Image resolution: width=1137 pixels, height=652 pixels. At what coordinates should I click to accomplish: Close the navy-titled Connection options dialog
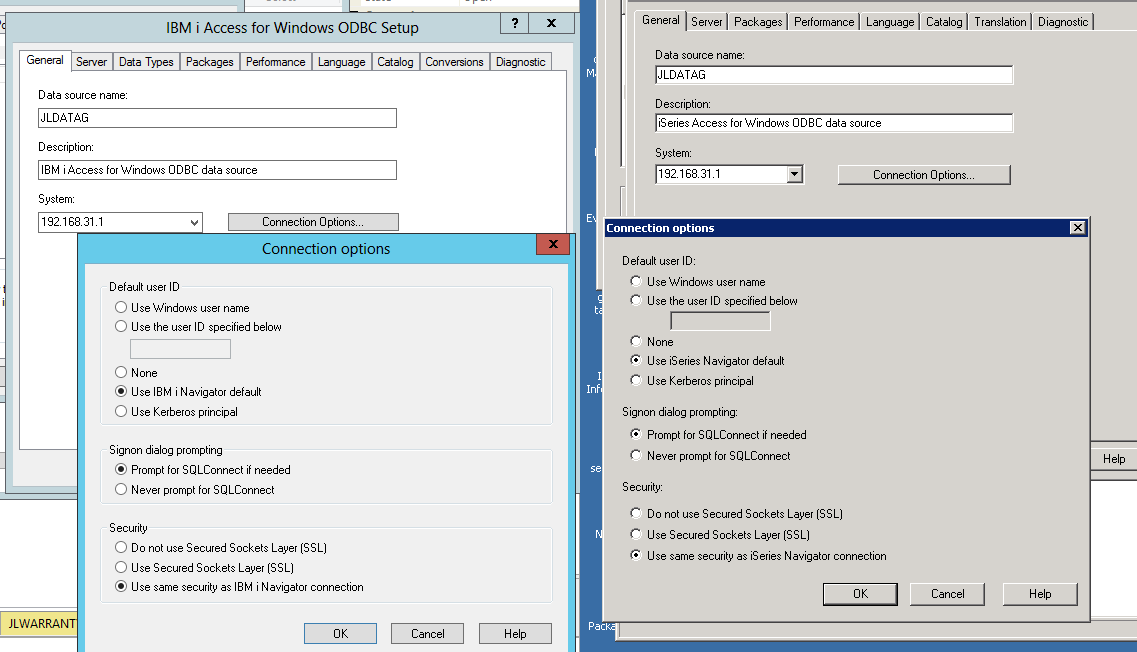1078,228
